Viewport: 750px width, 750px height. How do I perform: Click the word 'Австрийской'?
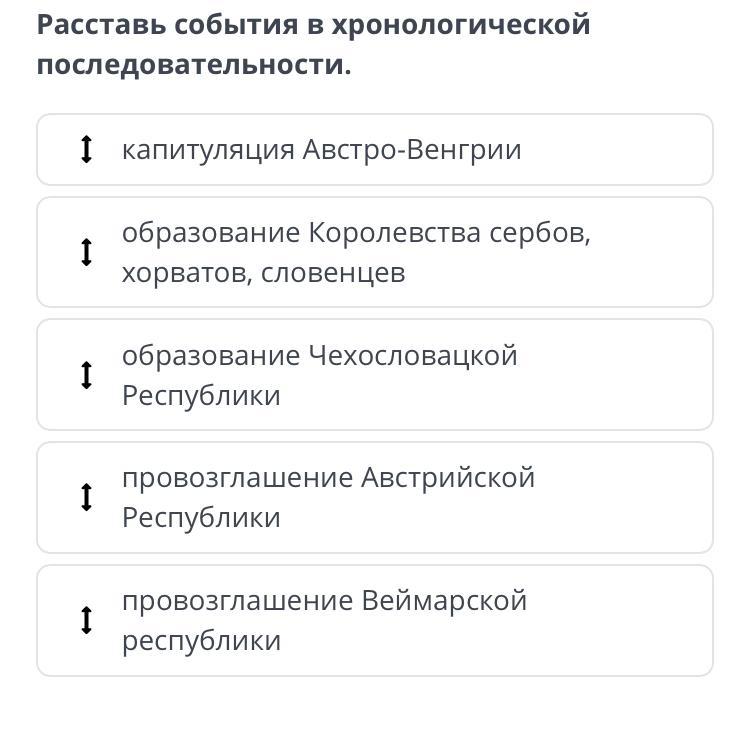(447, 478)
